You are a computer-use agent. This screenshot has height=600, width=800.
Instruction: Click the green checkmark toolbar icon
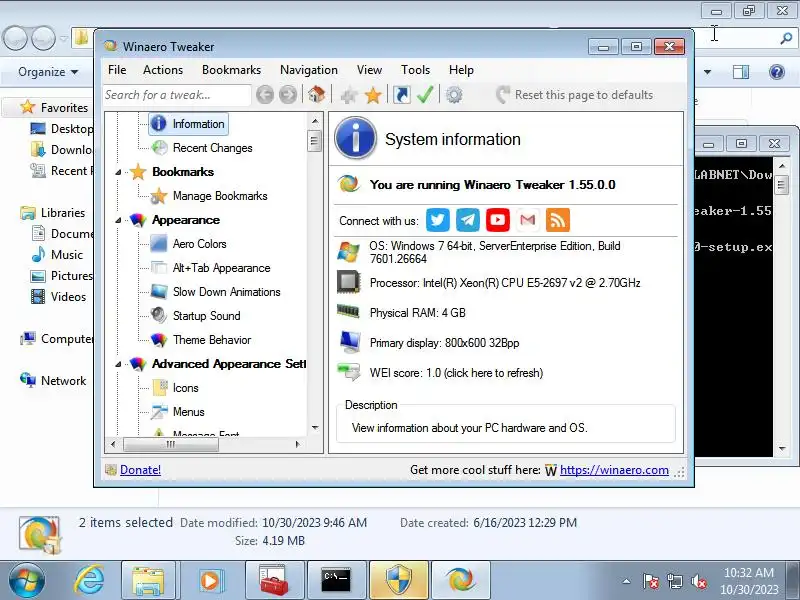click(425, 94)
